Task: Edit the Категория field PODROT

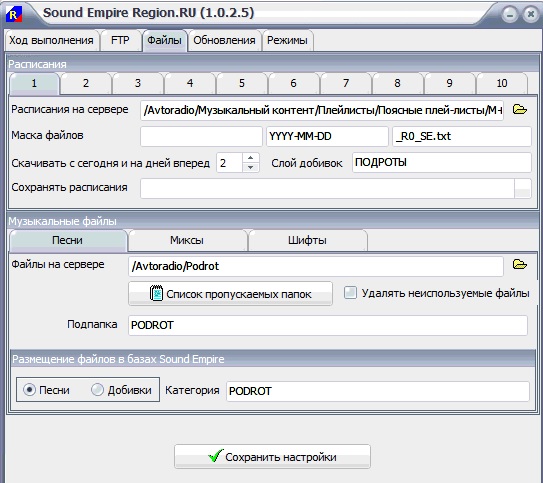Action: click(x=378, y=391)
